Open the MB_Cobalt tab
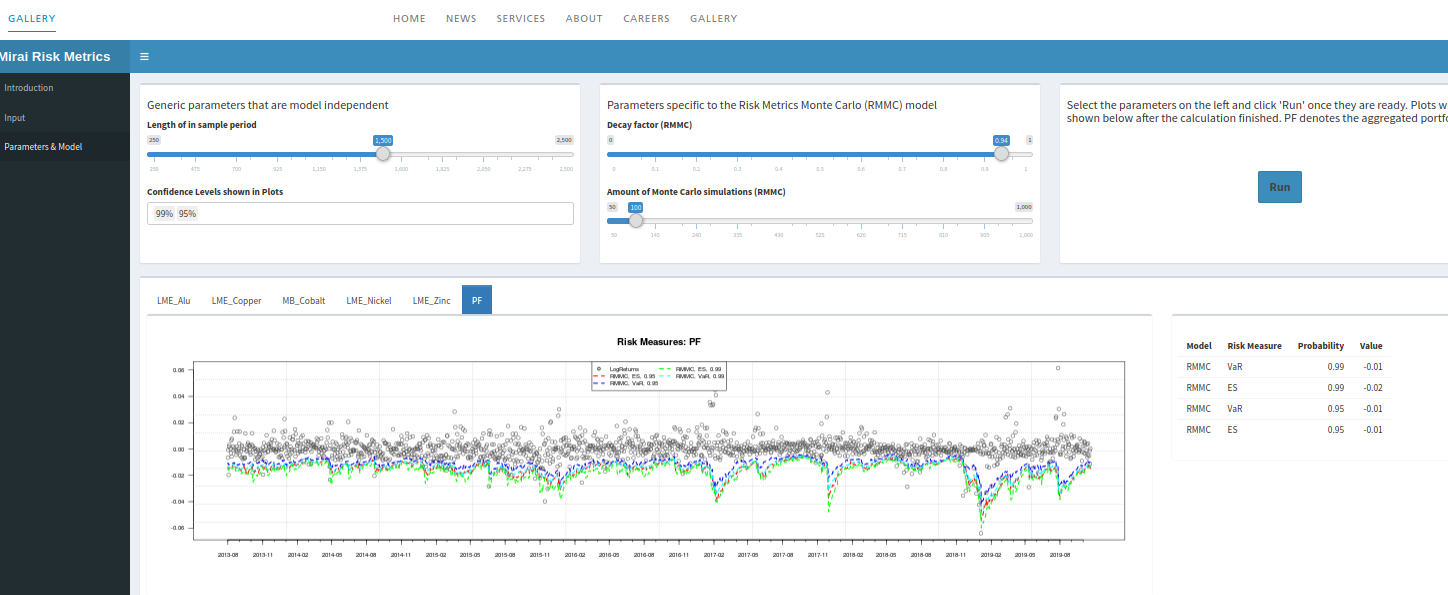Image resolution: width=1448 pixels, height=595 pixels. [x=304, y=300]
